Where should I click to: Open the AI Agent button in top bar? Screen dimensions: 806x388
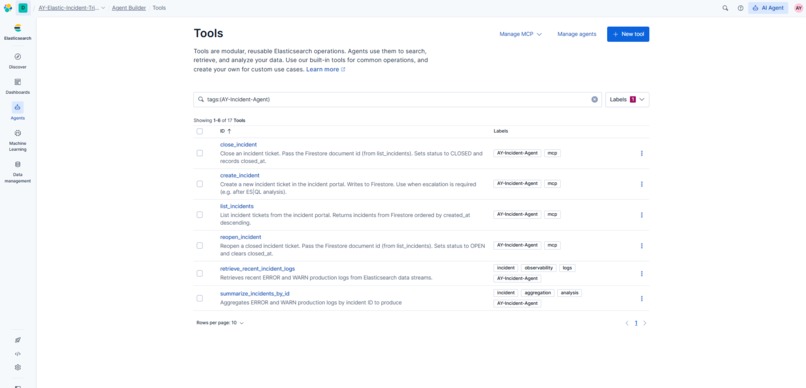click(x=768, y=8)
